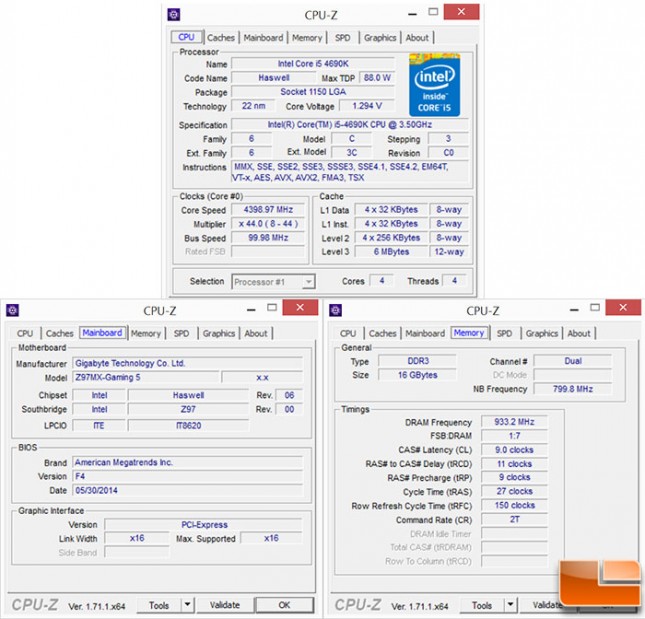645x619 pixels.
Task: Click the memory Type value DDR3
Action: 418,361
